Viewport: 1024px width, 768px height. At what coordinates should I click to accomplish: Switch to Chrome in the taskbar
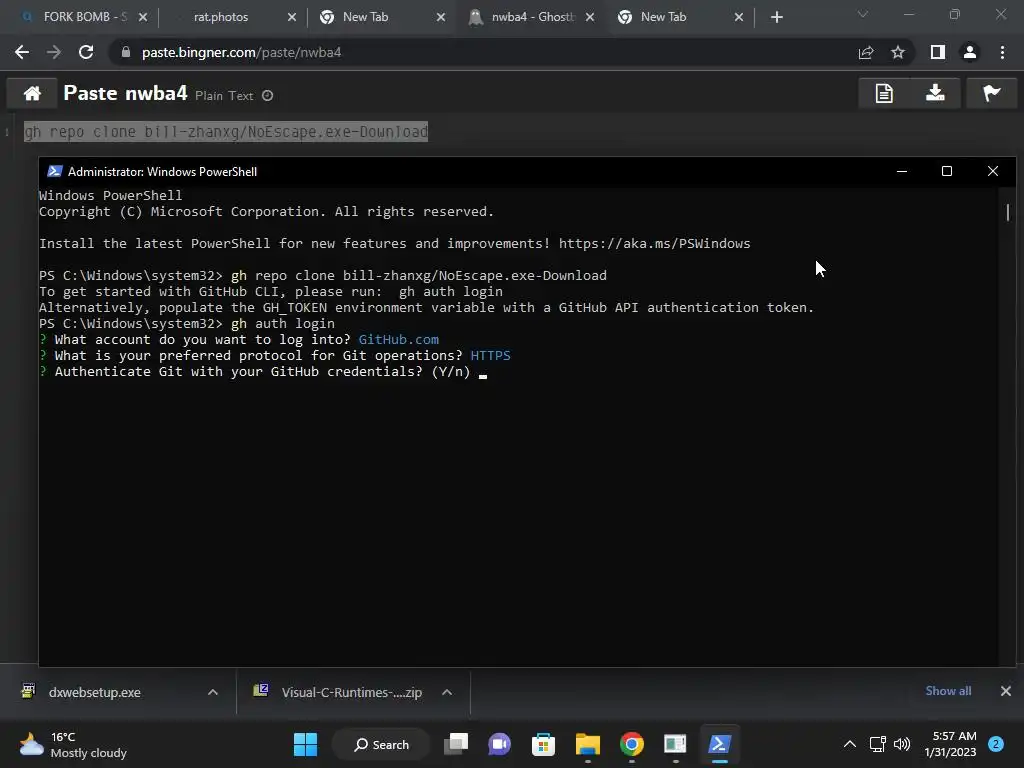[x=632, y=744]
